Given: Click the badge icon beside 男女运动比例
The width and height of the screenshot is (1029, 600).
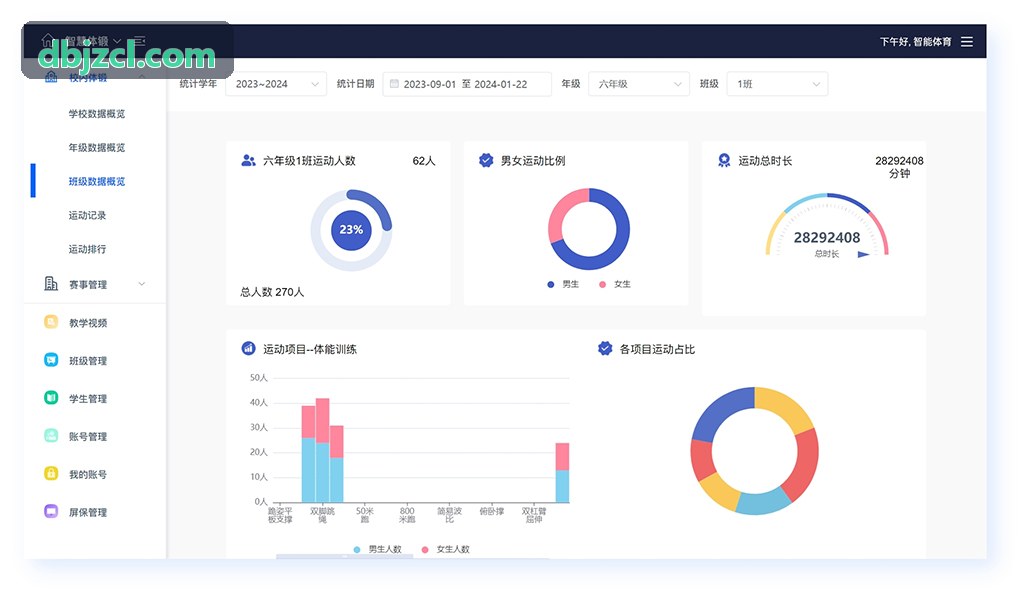Looking at the screenshot, I should pos(486,160).
